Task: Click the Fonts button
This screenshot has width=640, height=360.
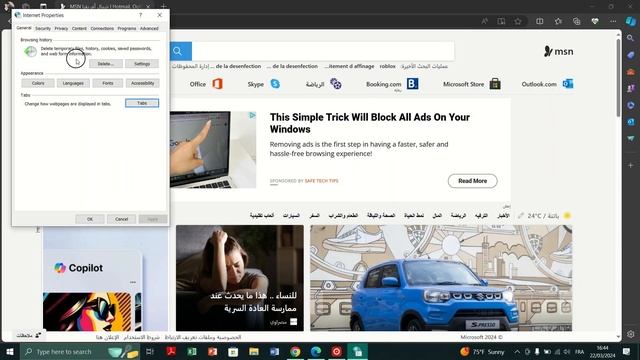Action: (108, 83)
